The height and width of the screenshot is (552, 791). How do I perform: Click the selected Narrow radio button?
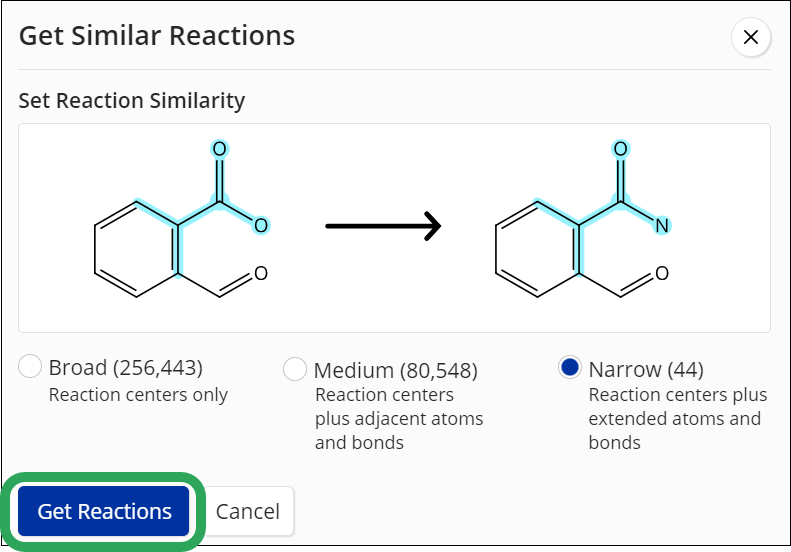[x=570, y=367]
